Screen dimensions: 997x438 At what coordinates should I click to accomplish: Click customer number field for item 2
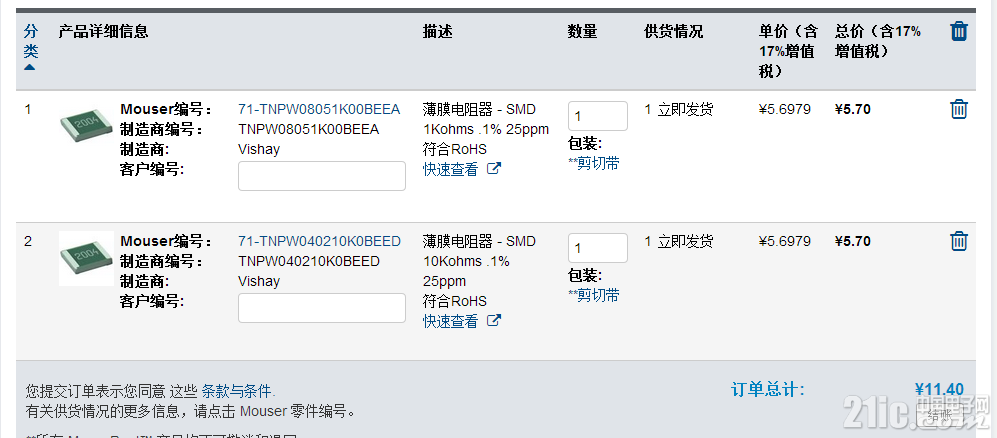point(322,308)
